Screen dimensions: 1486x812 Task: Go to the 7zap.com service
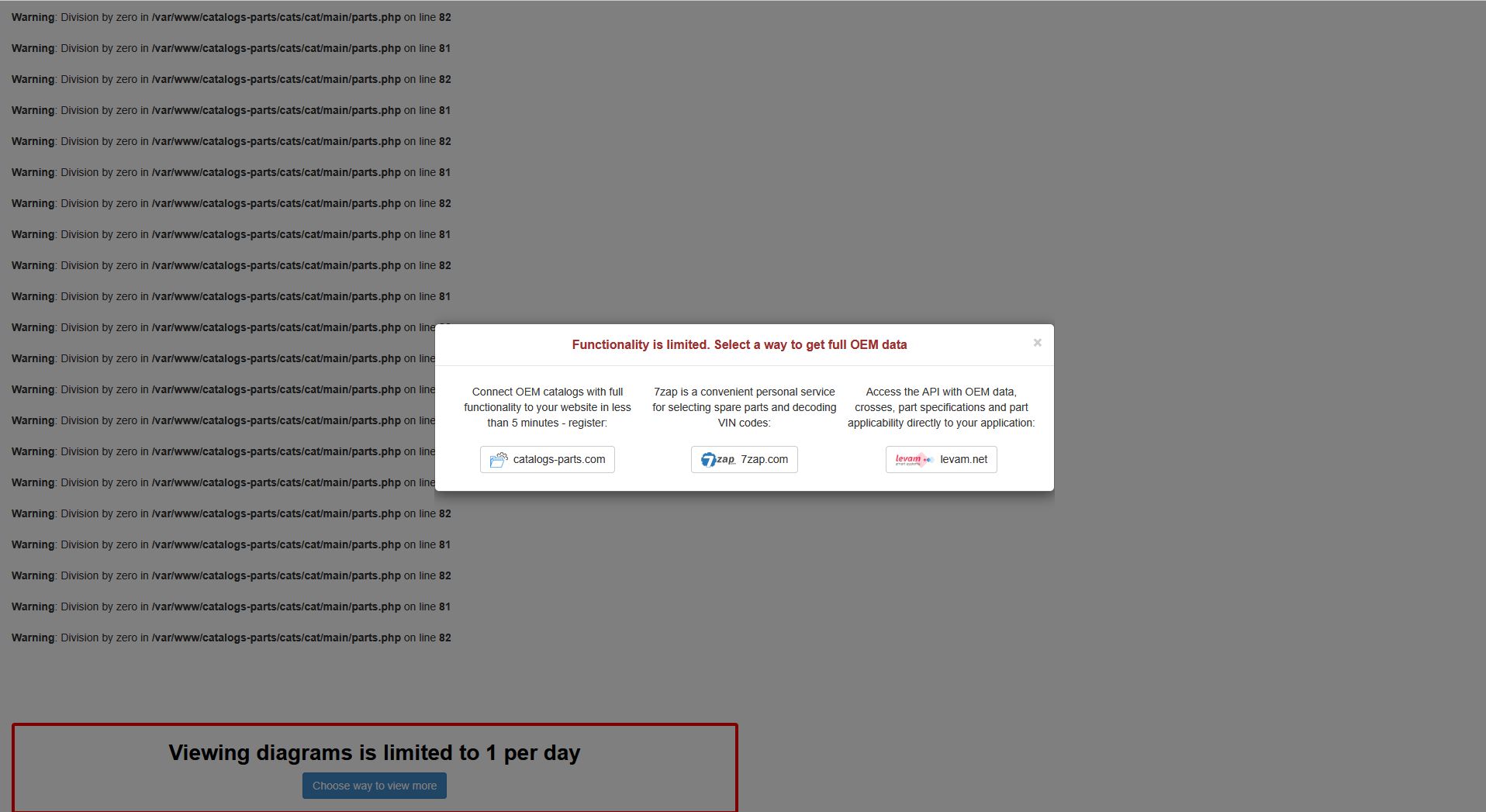(x=745, y=459)
